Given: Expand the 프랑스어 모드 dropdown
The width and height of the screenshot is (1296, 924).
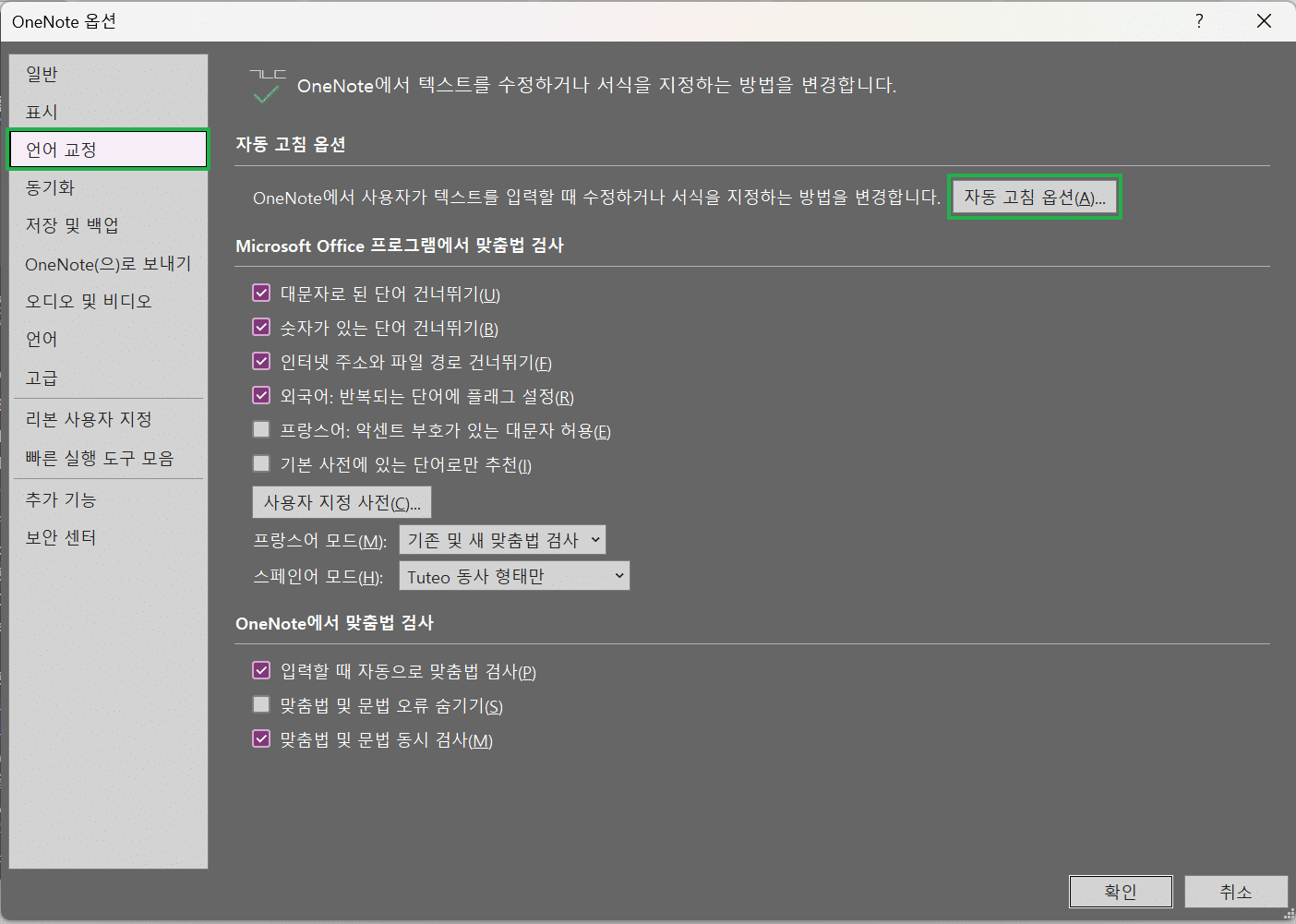Looking at the screenshot, I should [x=502, y=540].
